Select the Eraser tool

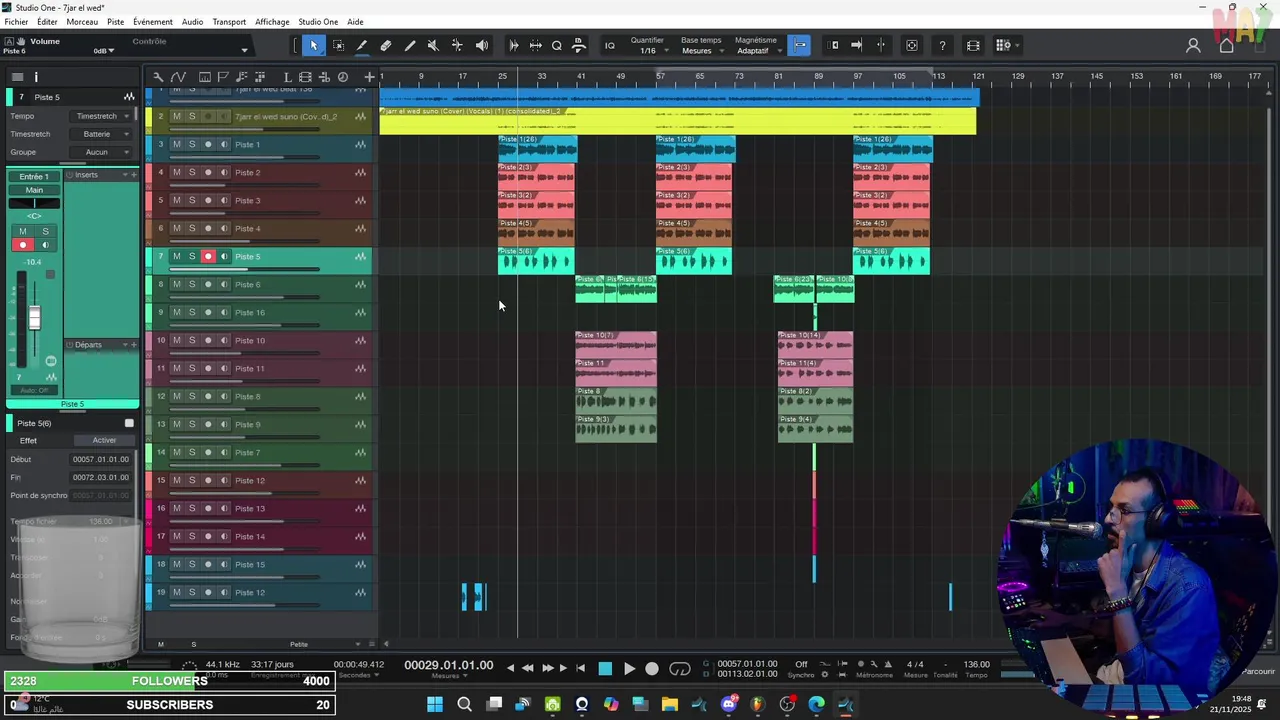386,45
